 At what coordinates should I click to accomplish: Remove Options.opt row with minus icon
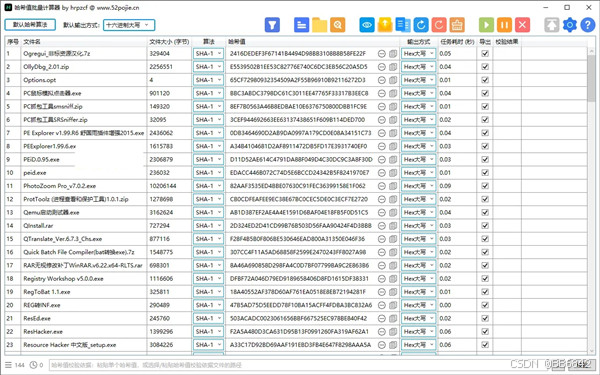tap(382, 80)
